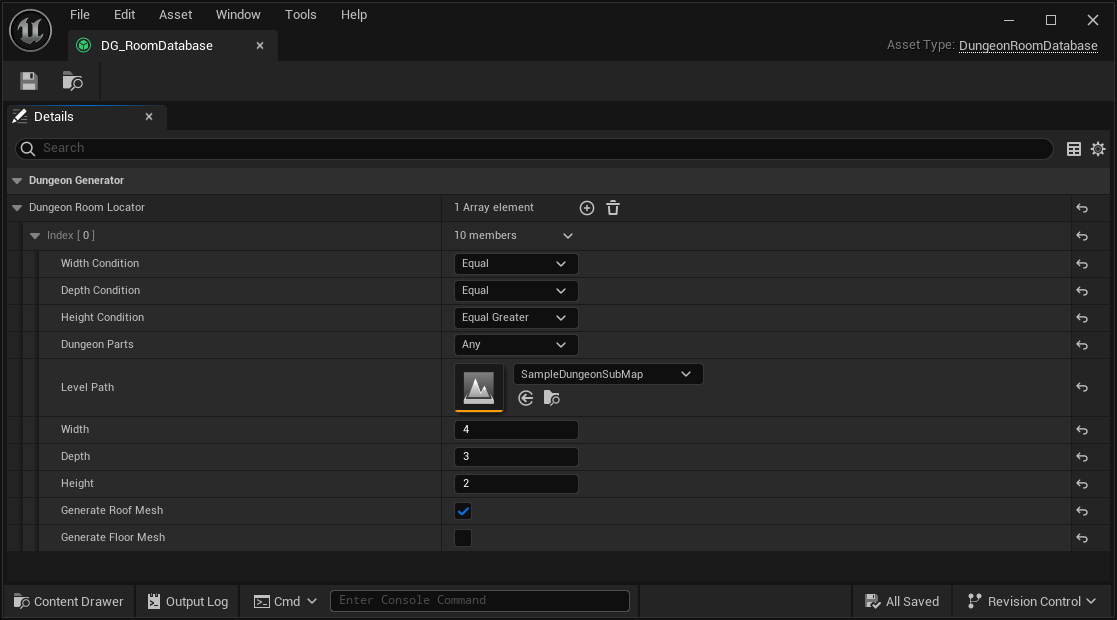Maximize the editor window
The image size is (1117, 620).
click(1051, 20)
